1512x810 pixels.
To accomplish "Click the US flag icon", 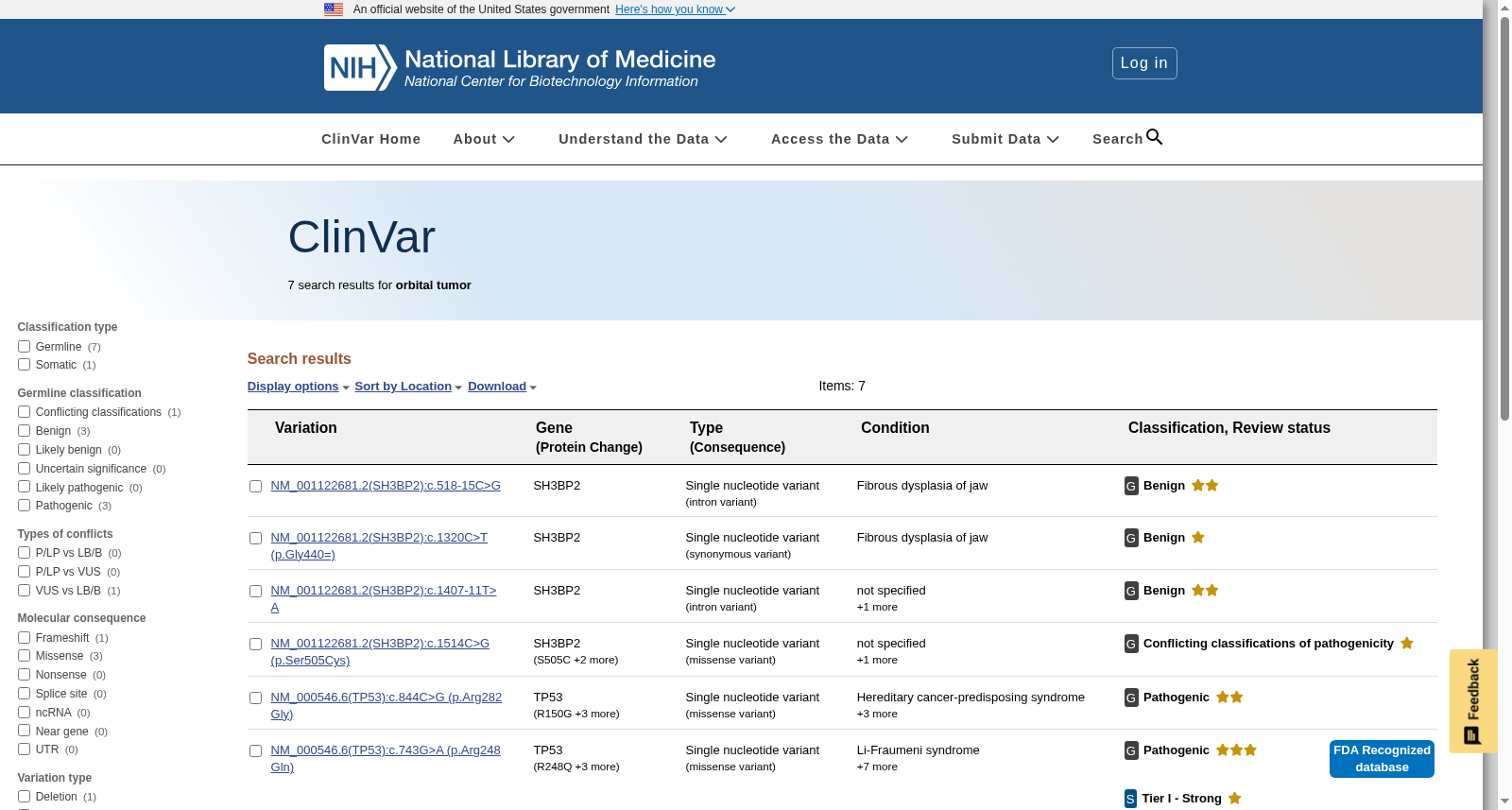I will (334, 9).
